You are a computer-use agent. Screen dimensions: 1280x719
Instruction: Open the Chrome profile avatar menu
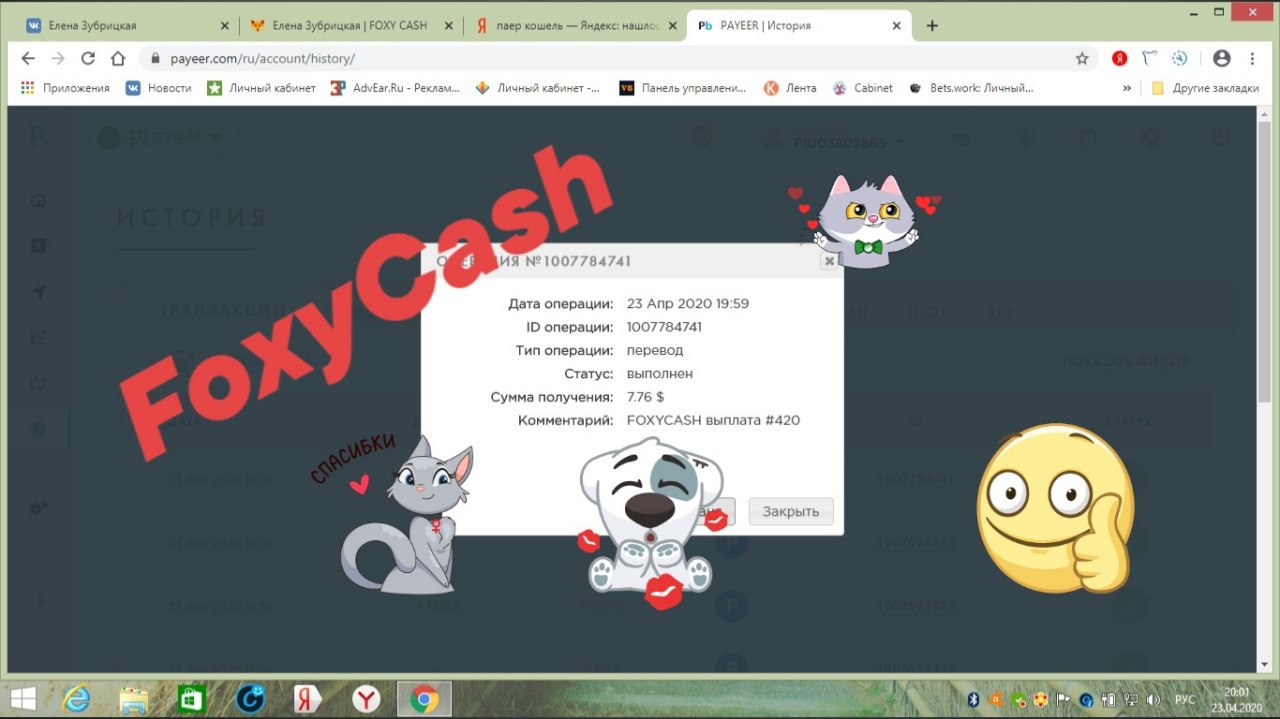click(x=1221, y=59)
